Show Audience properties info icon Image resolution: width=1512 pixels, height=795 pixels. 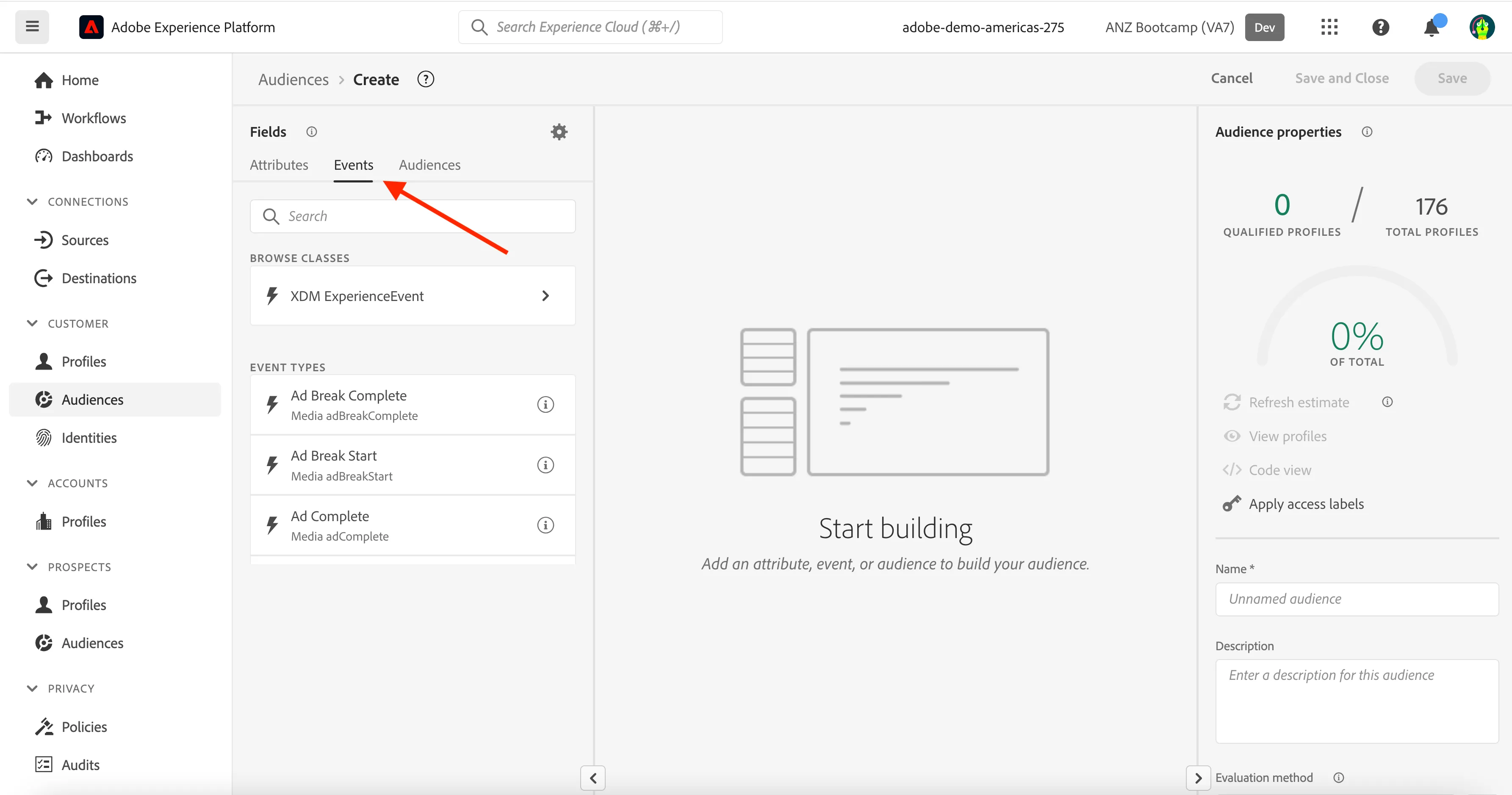1367,132
